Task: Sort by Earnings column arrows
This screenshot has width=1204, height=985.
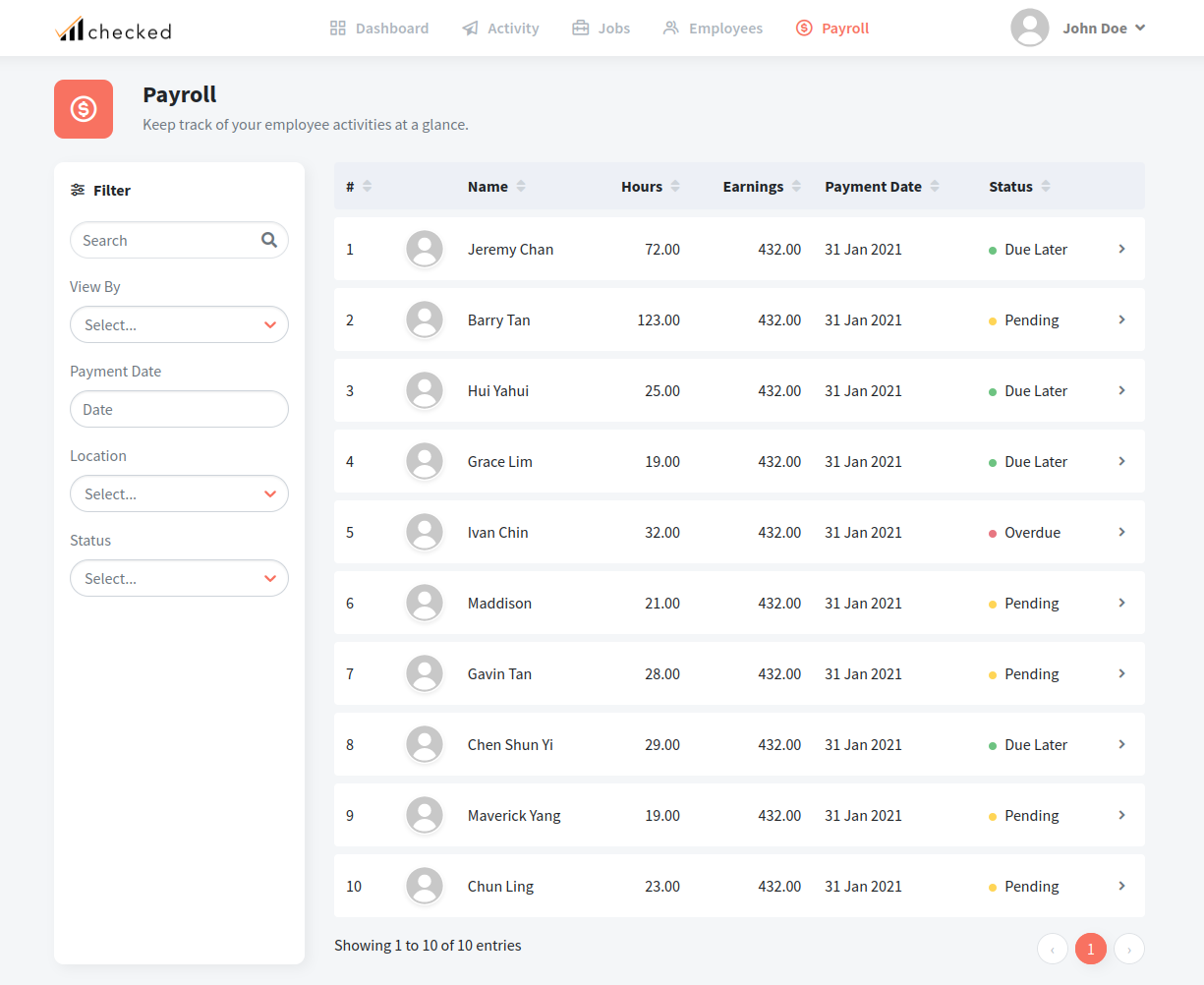Action: pos(796,187)
